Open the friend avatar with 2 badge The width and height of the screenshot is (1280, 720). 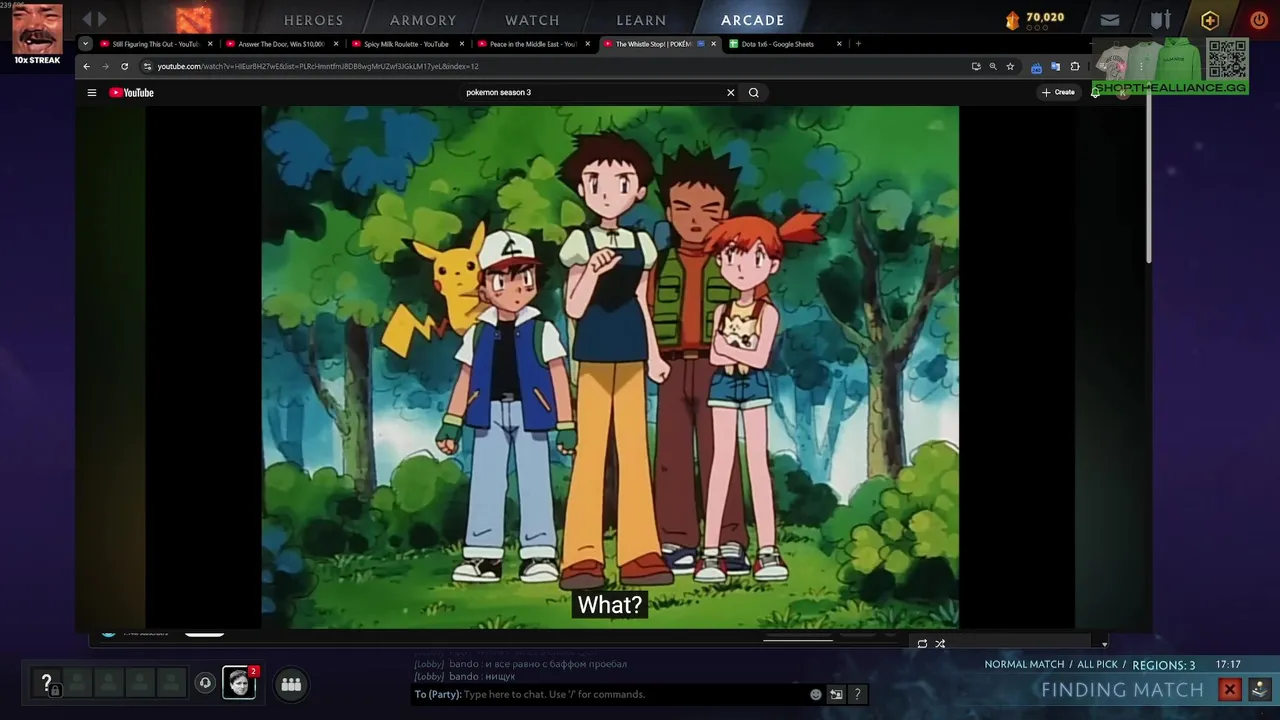(239, 682)
